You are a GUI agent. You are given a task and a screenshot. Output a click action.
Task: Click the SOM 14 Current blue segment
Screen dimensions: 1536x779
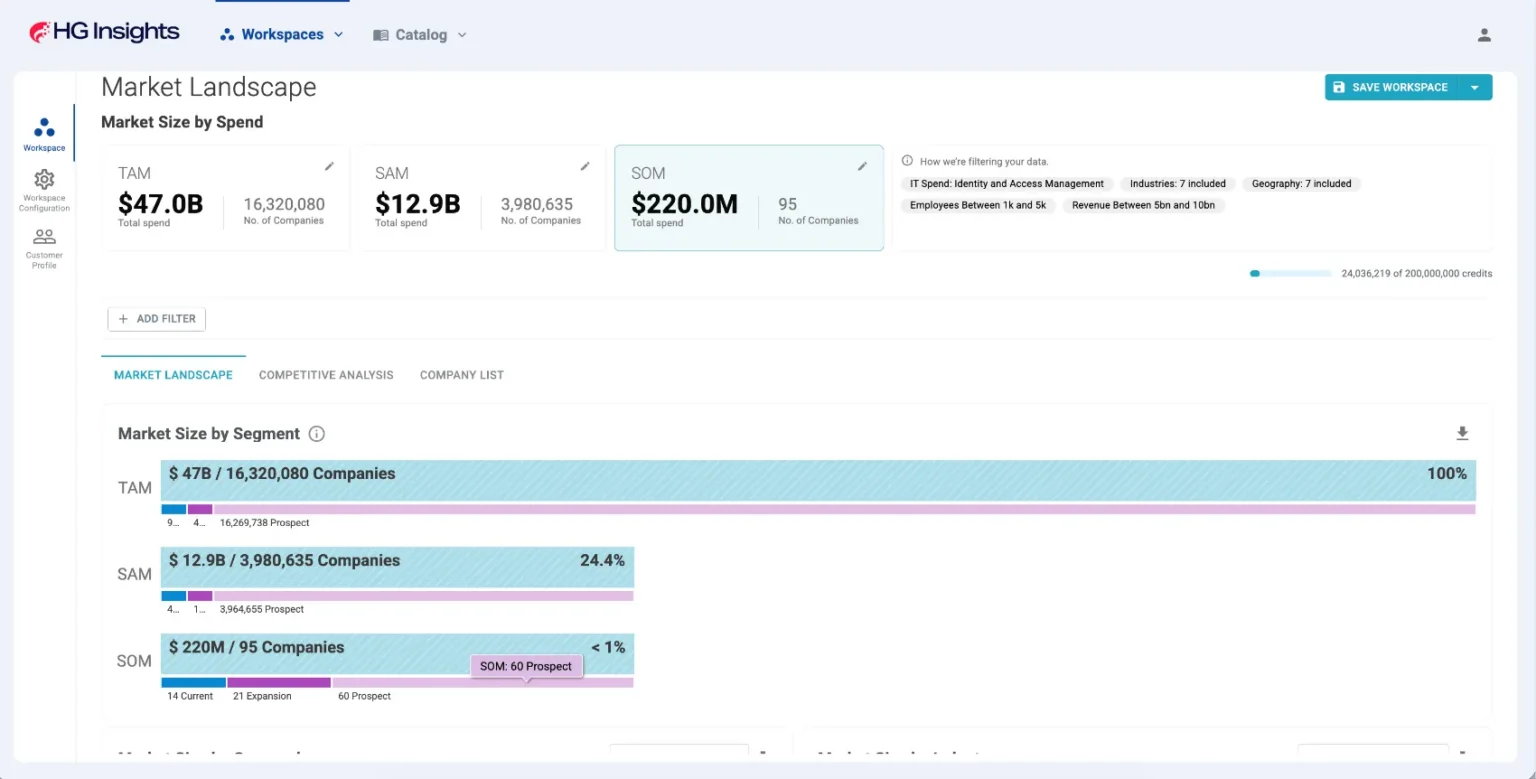(x=194, y=683)
